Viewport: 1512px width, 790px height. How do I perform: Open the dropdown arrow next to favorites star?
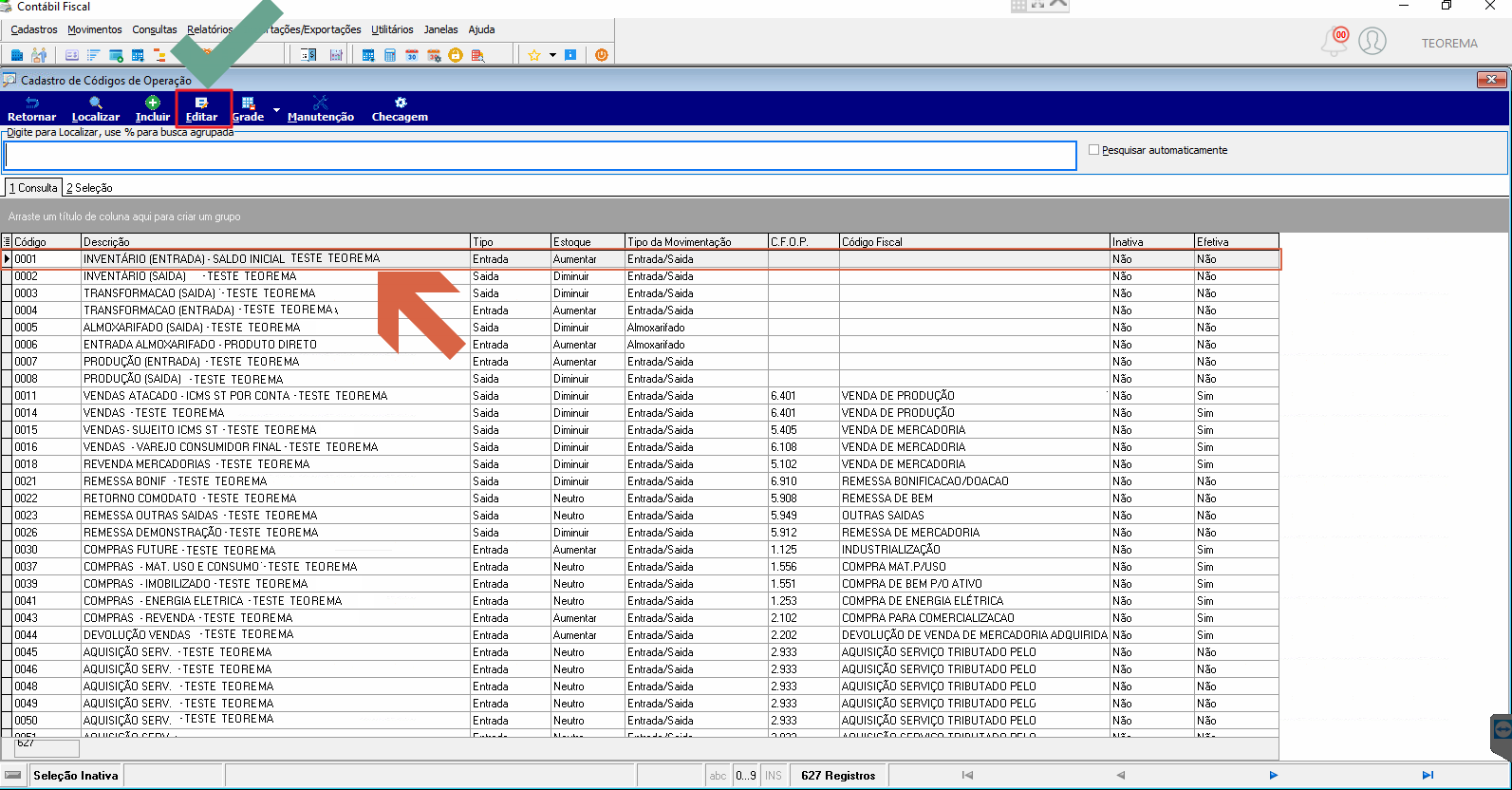552,55
